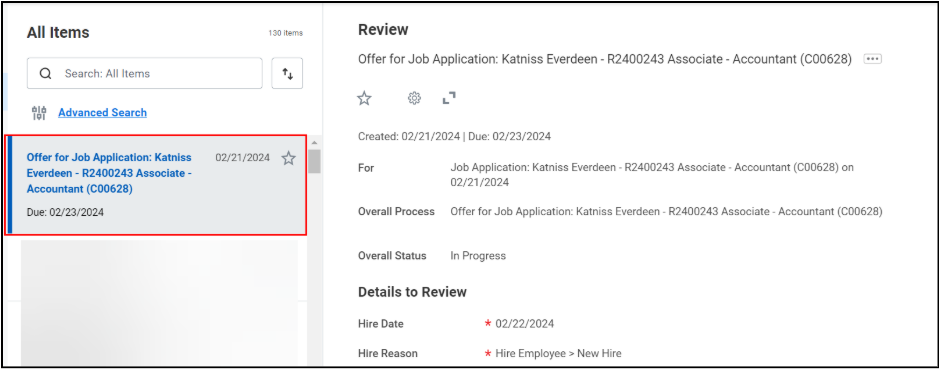The height and width of the screenshot is (369, 939).
Task: Click the Hire Date value 02/22/2024
Action: (x=525, y=324)
